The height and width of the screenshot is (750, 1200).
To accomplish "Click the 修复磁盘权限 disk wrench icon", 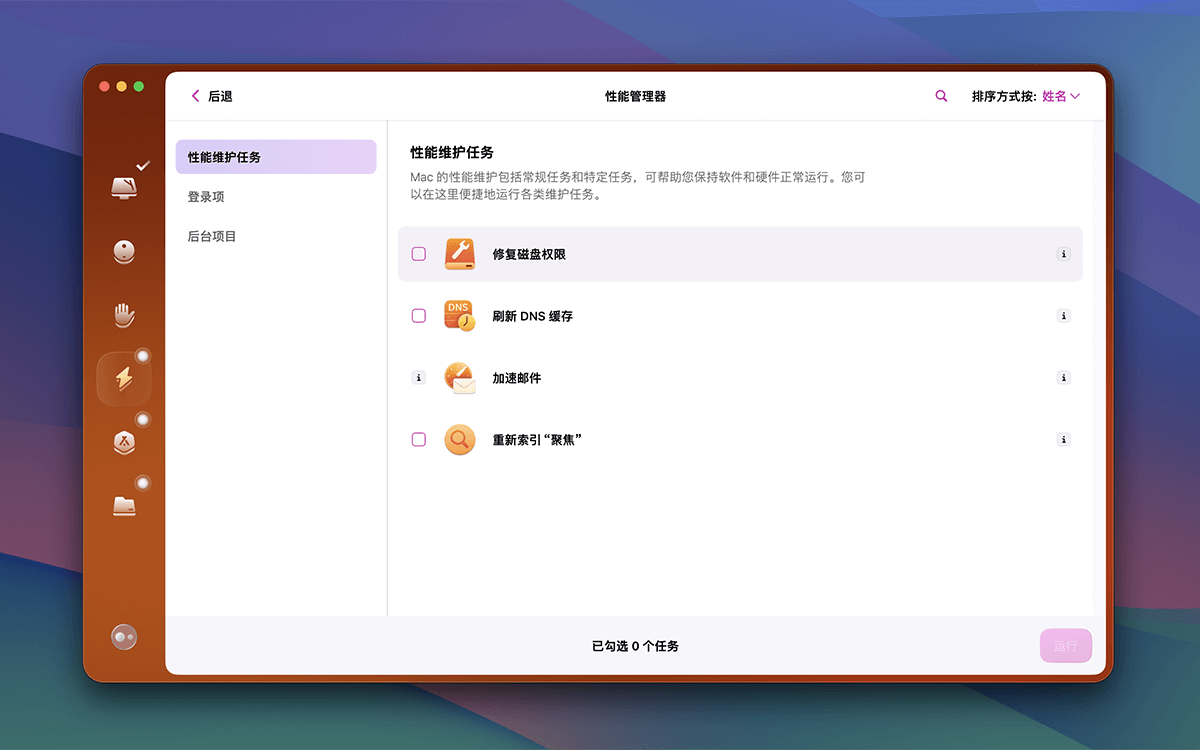I will [460, 254].
